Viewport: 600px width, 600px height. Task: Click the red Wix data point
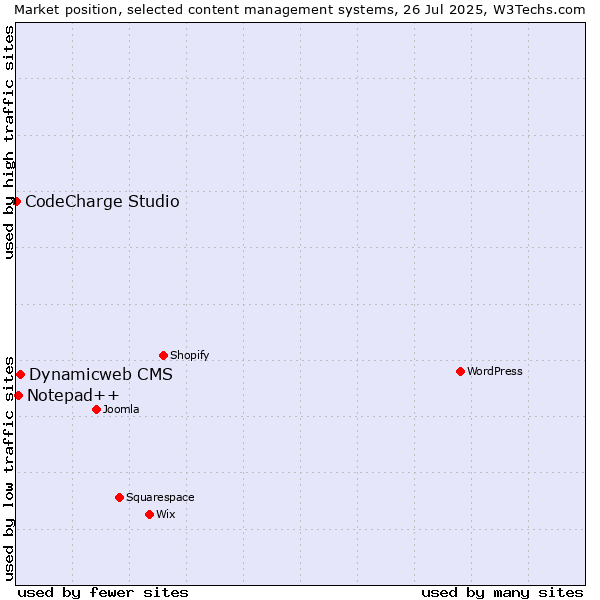pyautogui.click(x=150, y=514)
